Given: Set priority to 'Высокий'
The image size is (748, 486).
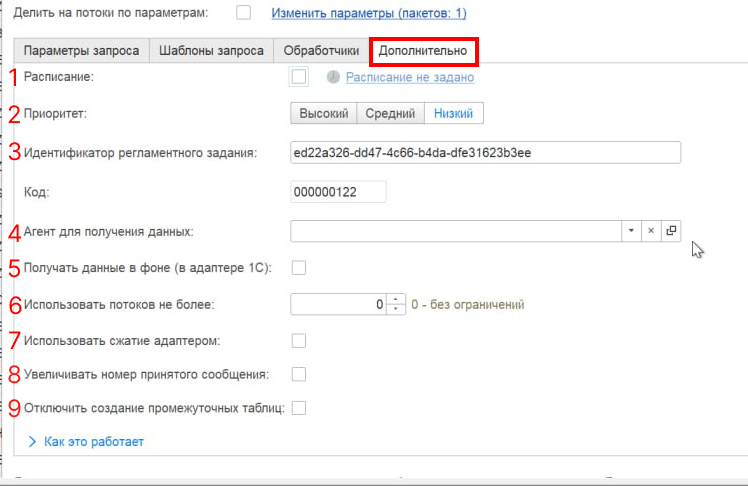Looking at the screenshot, I should [323, 114].
